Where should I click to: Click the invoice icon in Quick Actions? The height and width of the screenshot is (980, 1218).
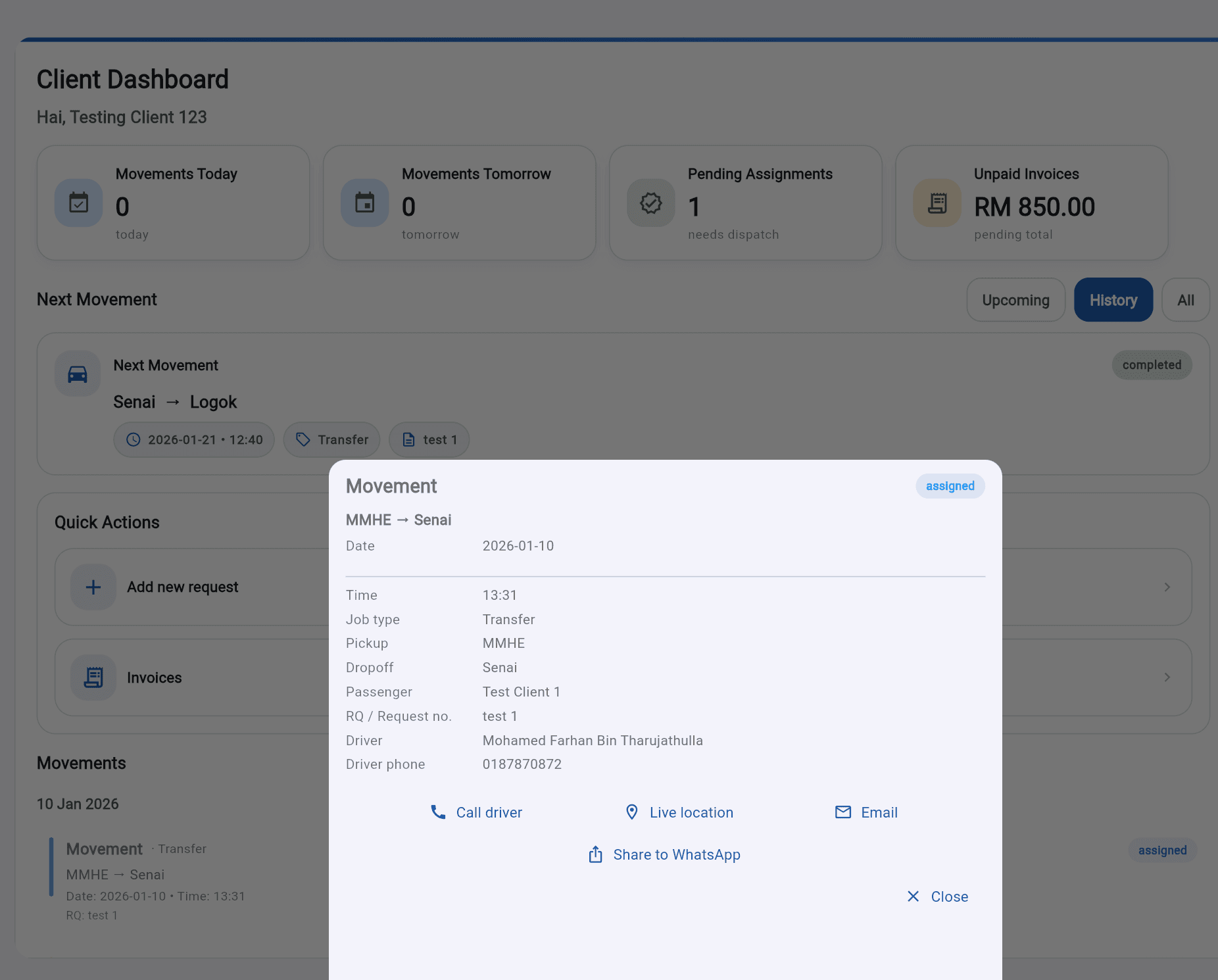(93, 677)
